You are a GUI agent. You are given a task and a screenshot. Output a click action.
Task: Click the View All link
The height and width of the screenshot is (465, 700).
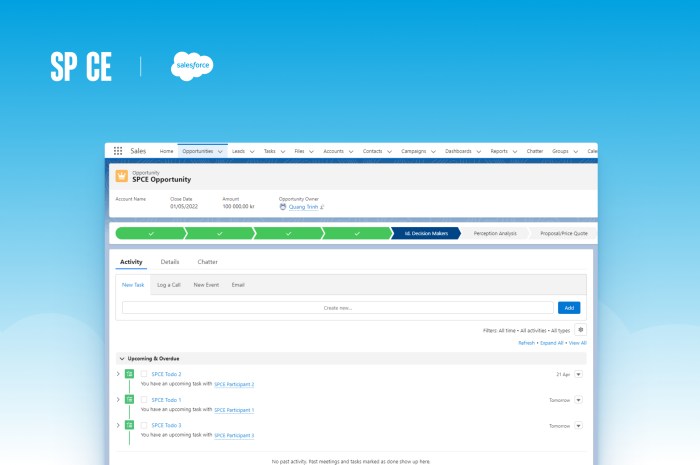(x=578, y=343)
